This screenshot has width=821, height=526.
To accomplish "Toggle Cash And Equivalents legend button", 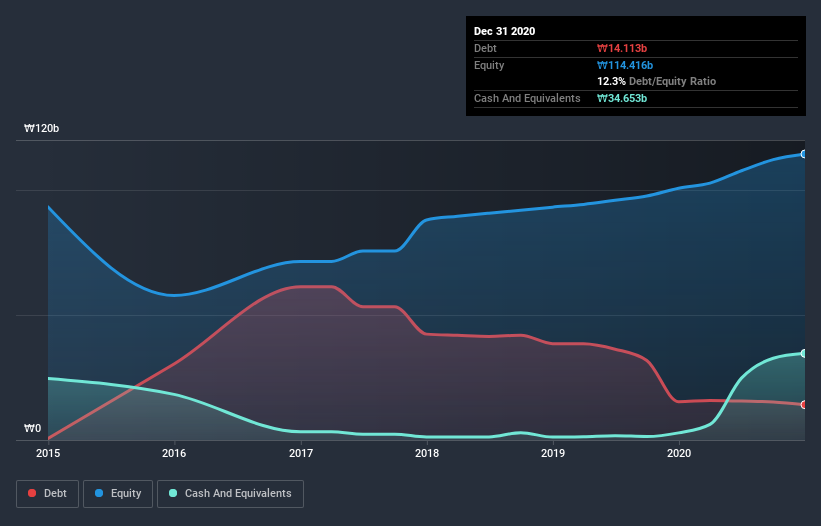I will coord(230,494).
